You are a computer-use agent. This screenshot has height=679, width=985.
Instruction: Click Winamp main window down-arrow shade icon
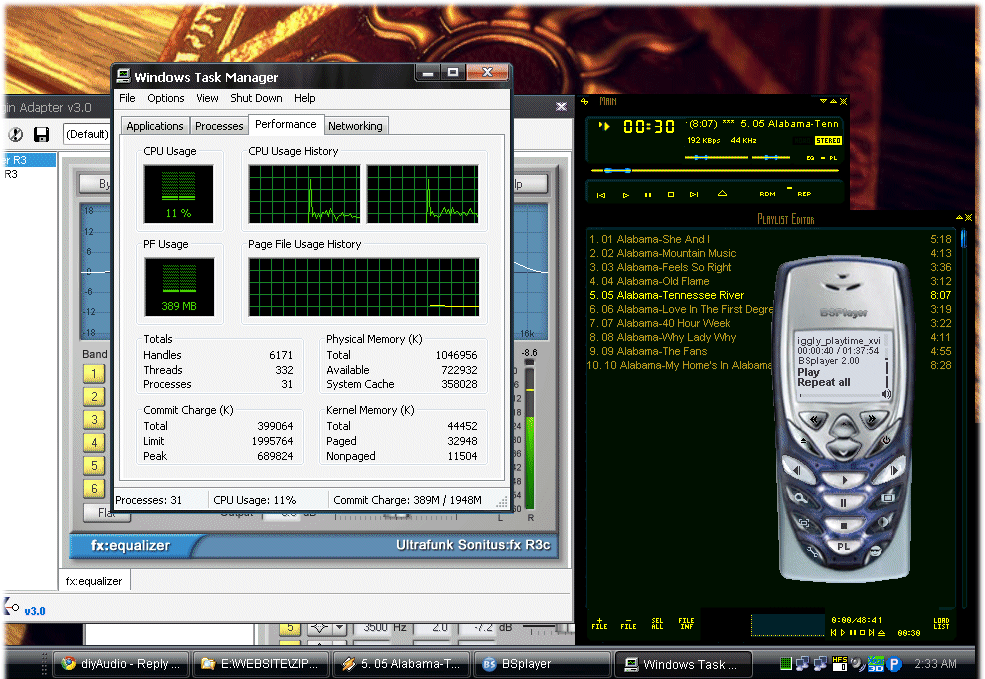point(823,101)
